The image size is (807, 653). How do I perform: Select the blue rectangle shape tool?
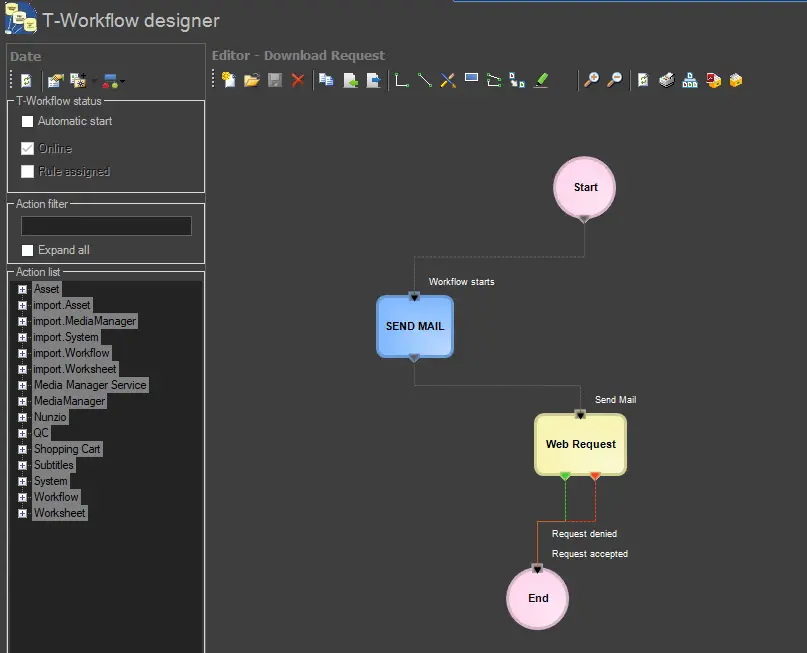[471, 79]
